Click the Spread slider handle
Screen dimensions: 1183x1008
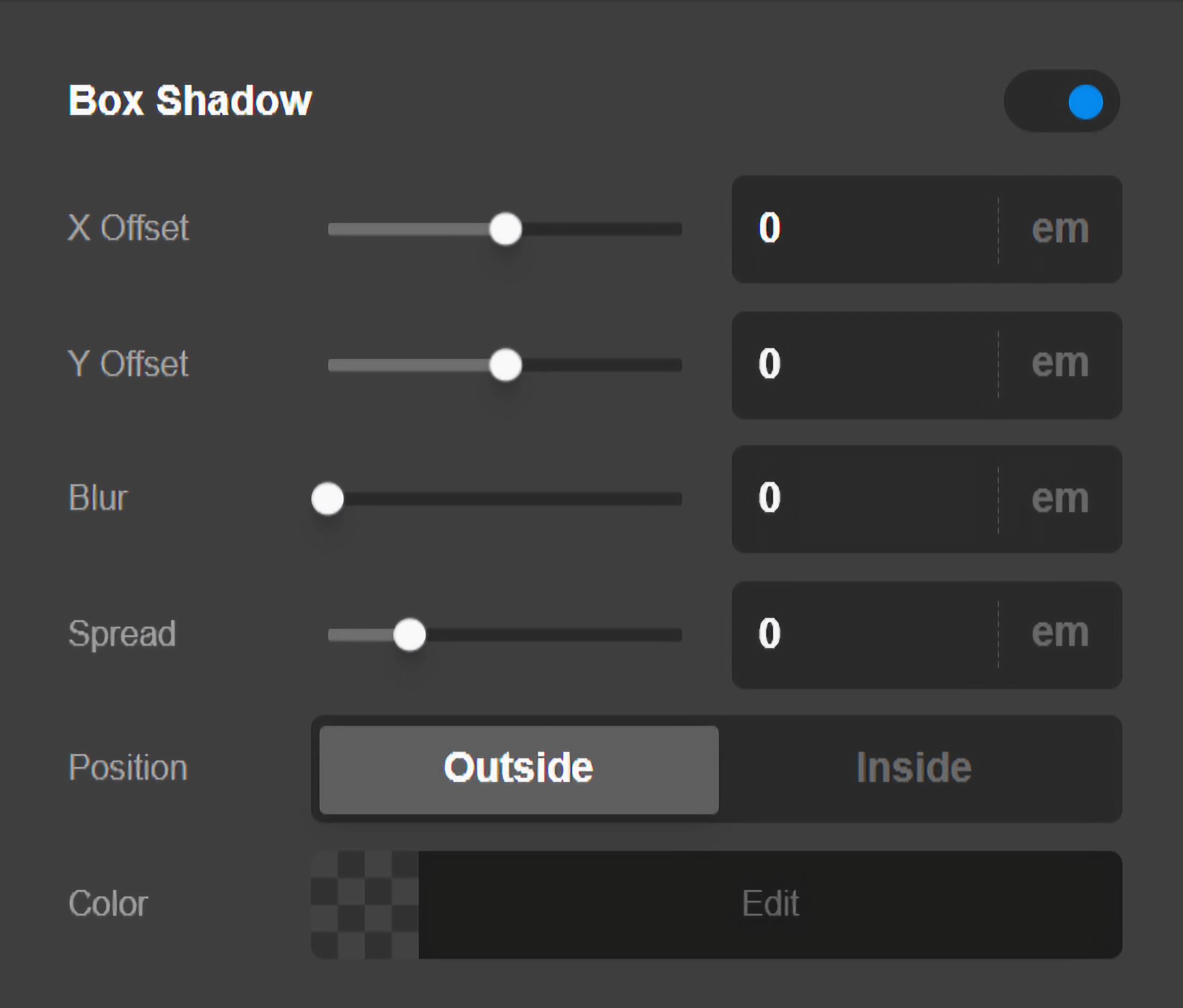tap(409, 634)
